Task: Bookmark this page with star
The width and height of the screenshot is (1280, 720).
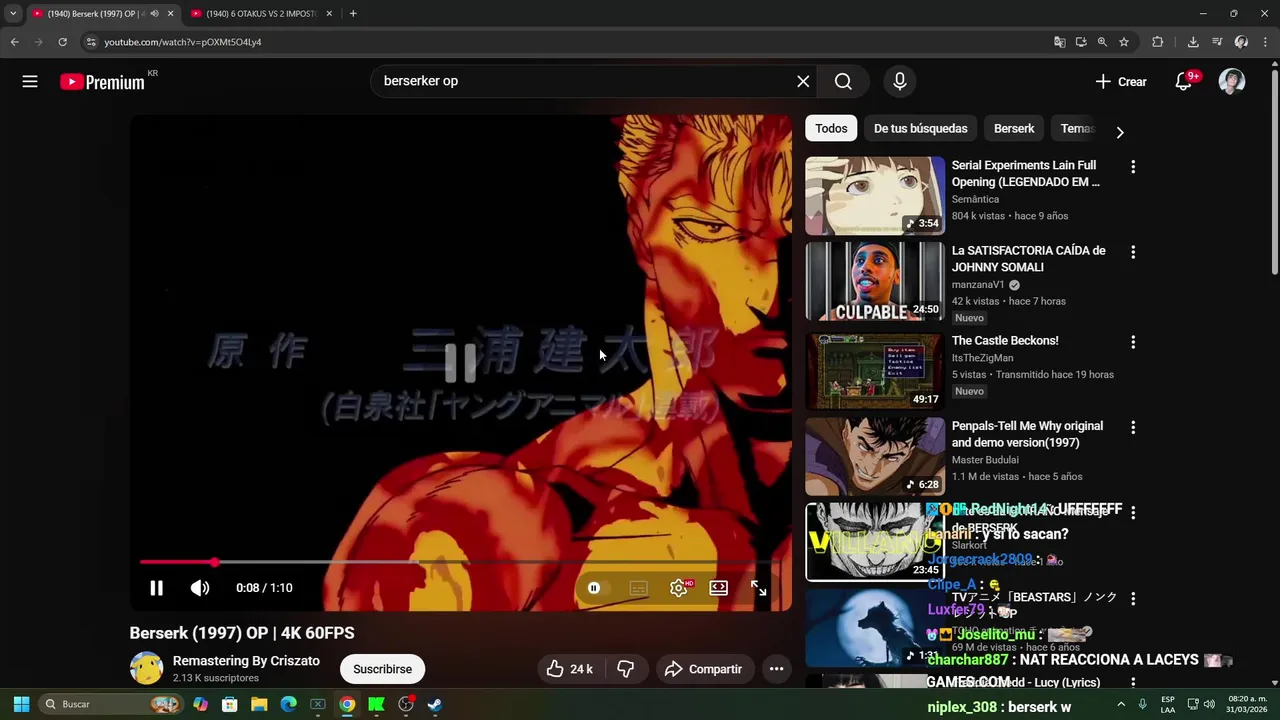Action: point(1124,42)
